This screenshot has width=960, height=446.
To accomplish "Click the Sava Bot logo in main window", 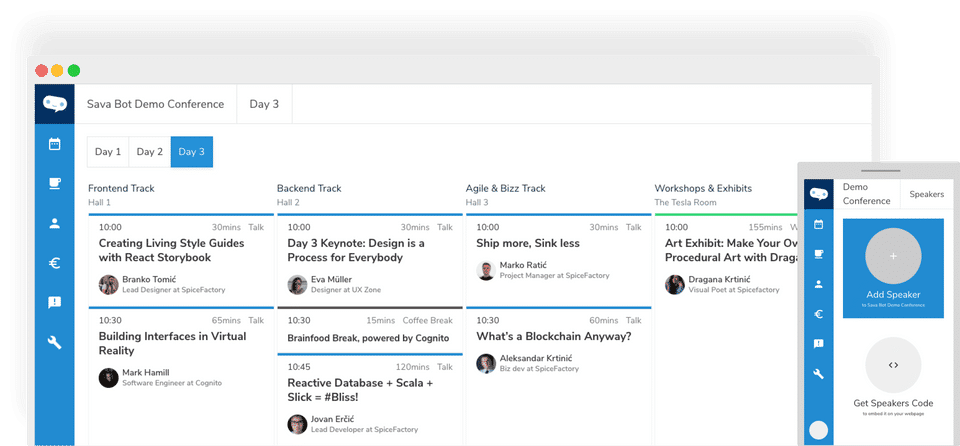I will (55, 104).
